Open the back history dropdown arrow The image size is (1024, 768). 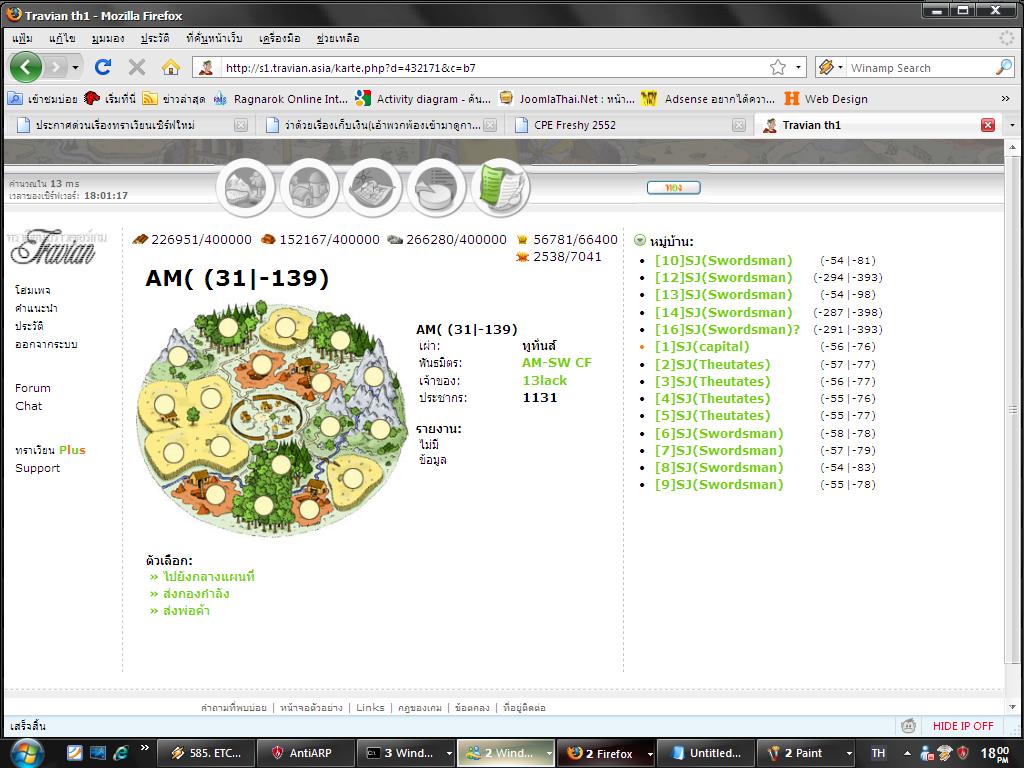click(x=76, y=67)
